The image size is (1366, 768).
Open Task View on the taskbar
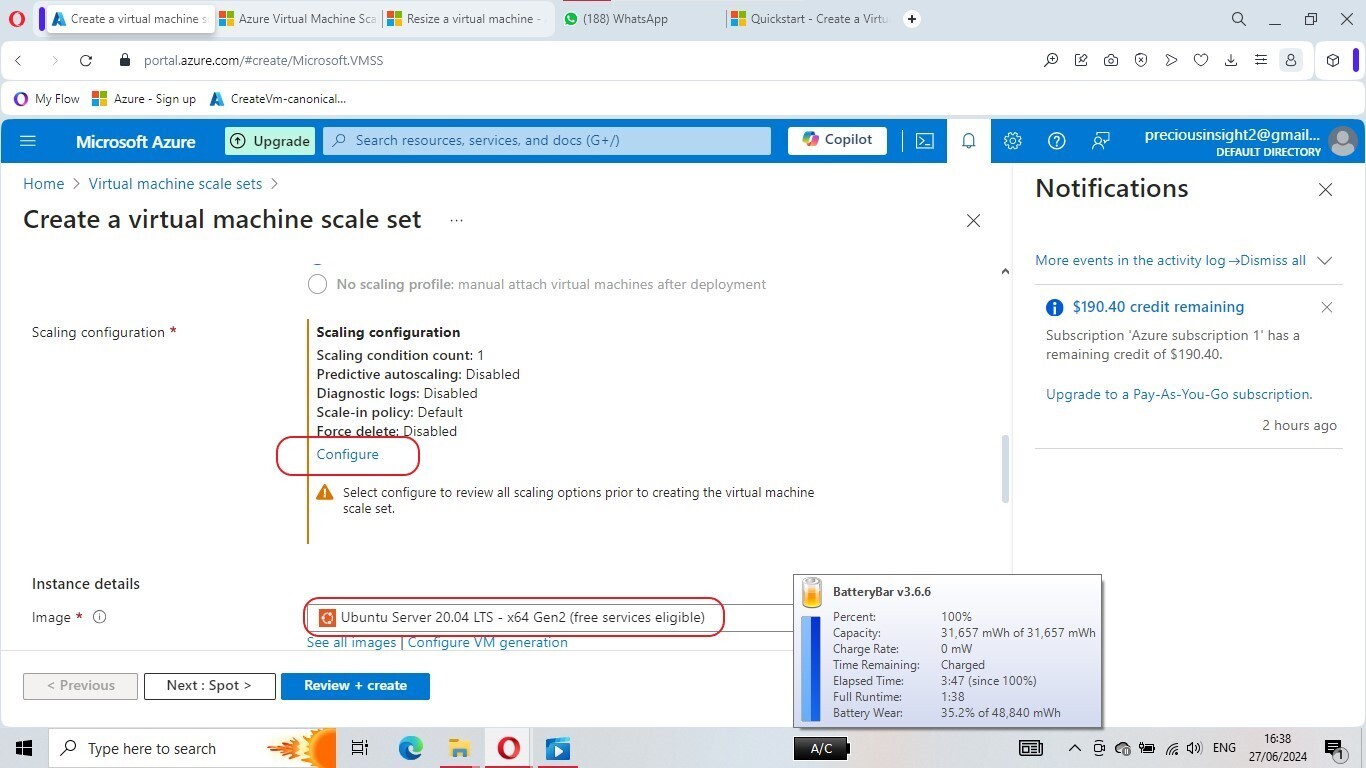pos(360,748)
